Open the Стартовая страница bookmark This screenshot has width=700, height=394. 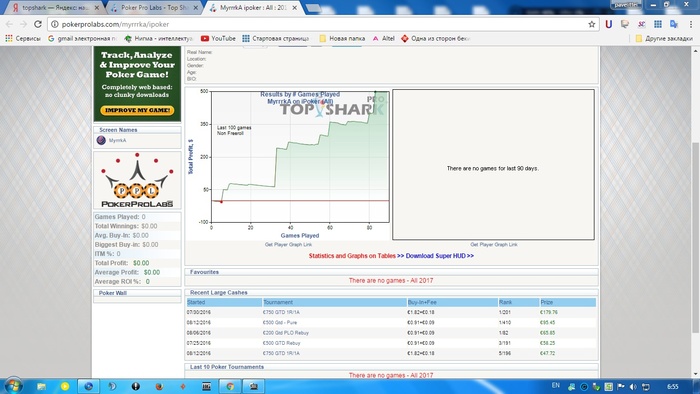pyautogui.click(x=275, y=38)
